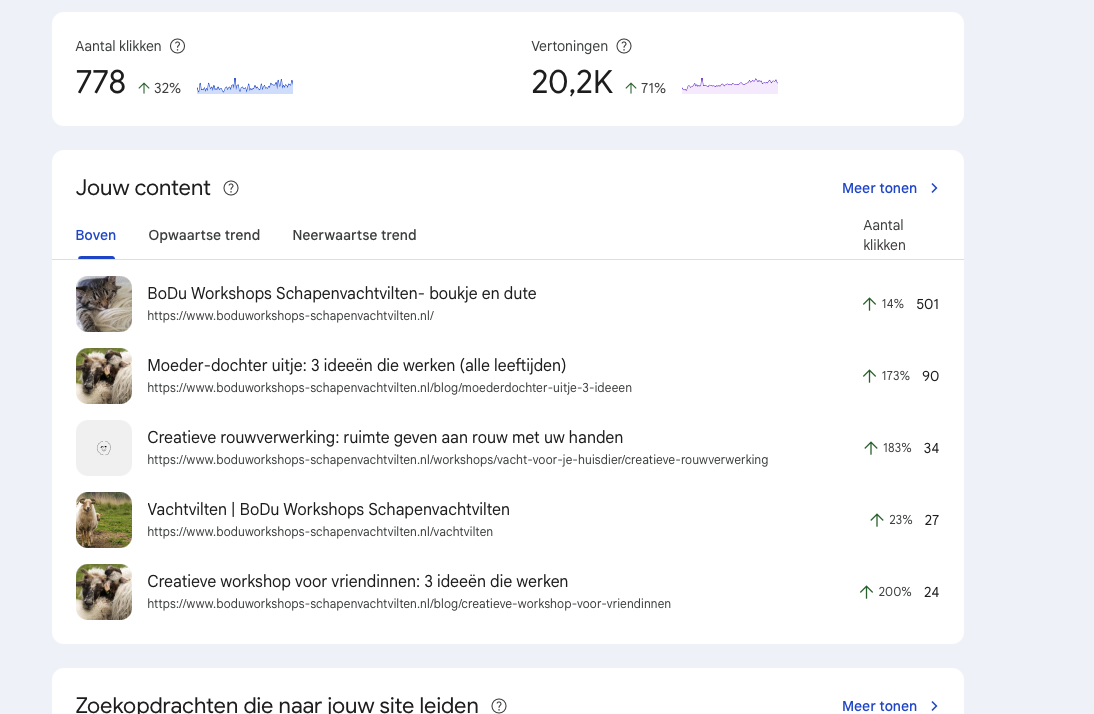
Task: Open Meer tonen link in Jouw content
Action: coord(879,188)
